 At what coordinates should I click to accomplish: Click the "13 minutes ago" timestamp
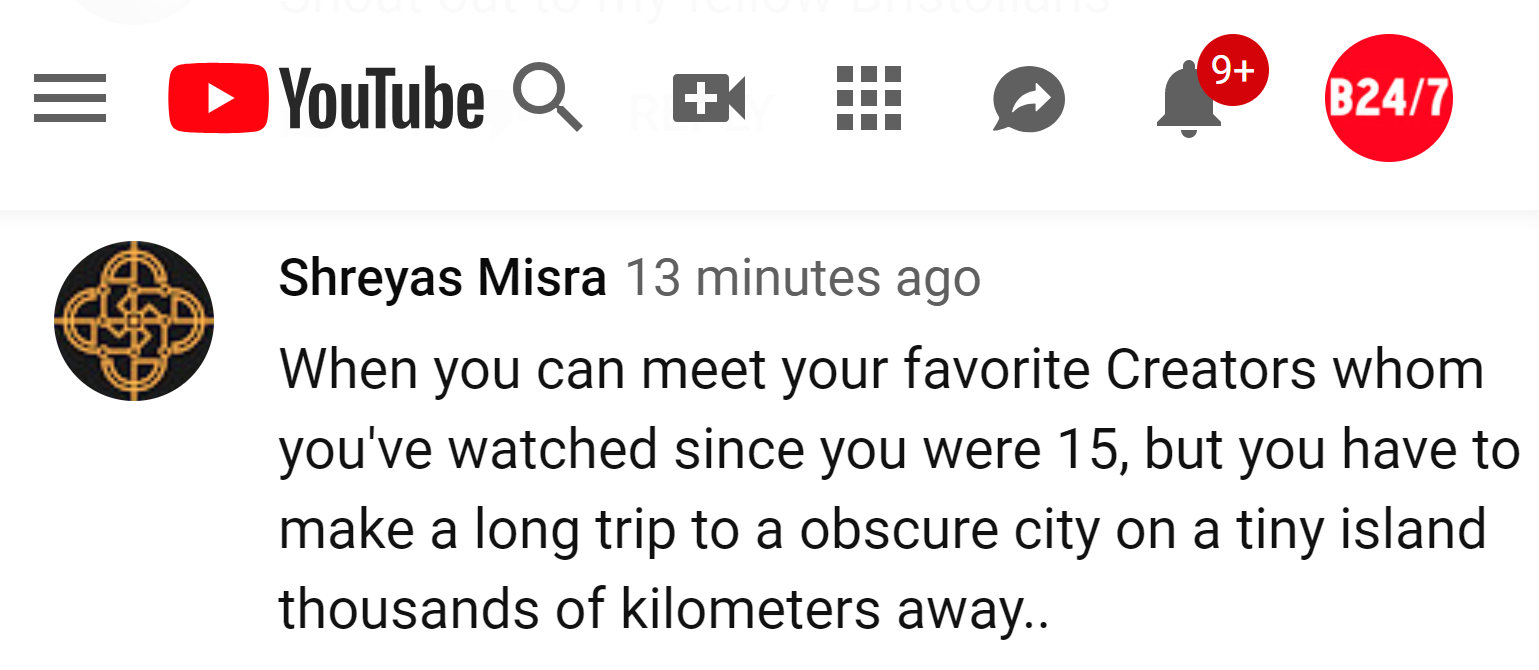click(x=802, y=278)
